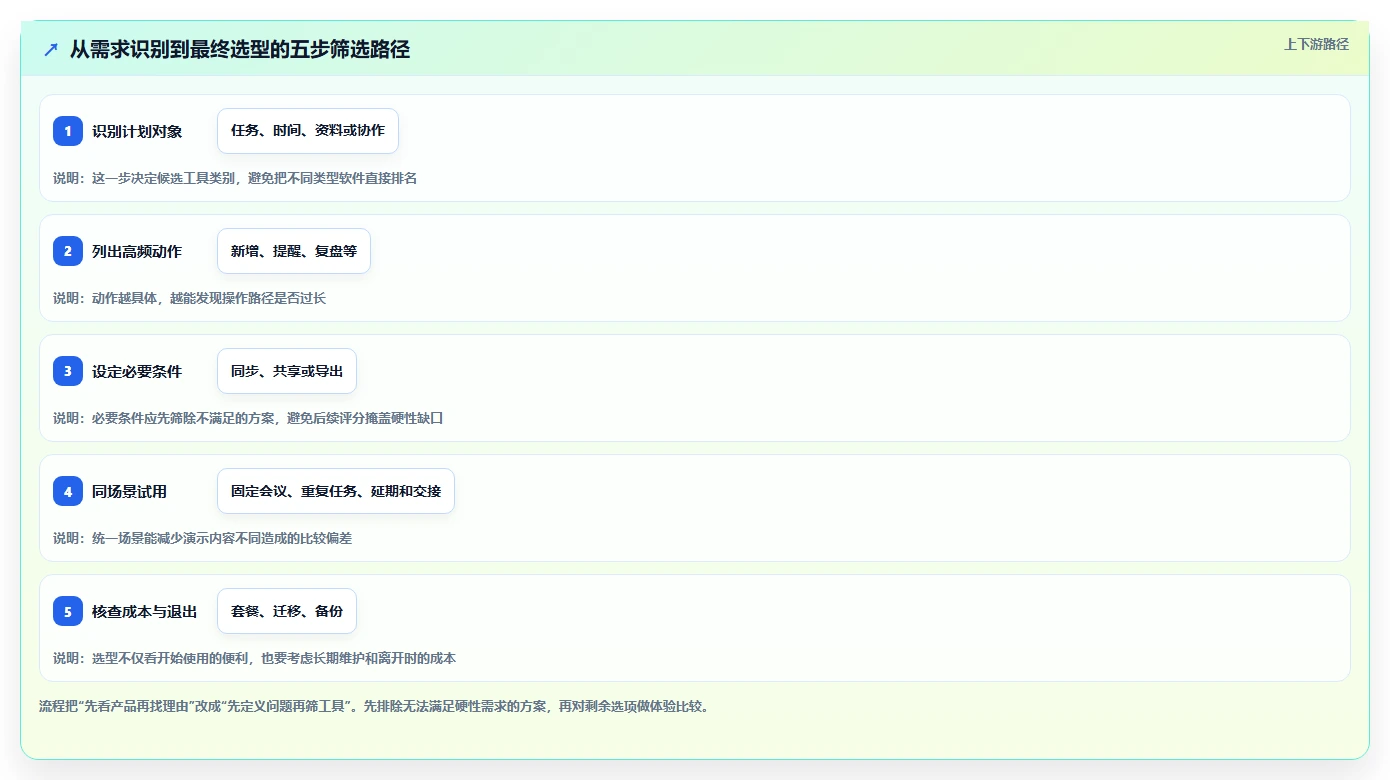Viewport: 1390px width, 780px height.
Task: Click step number 2 badge
Action: tap(68, 251)
